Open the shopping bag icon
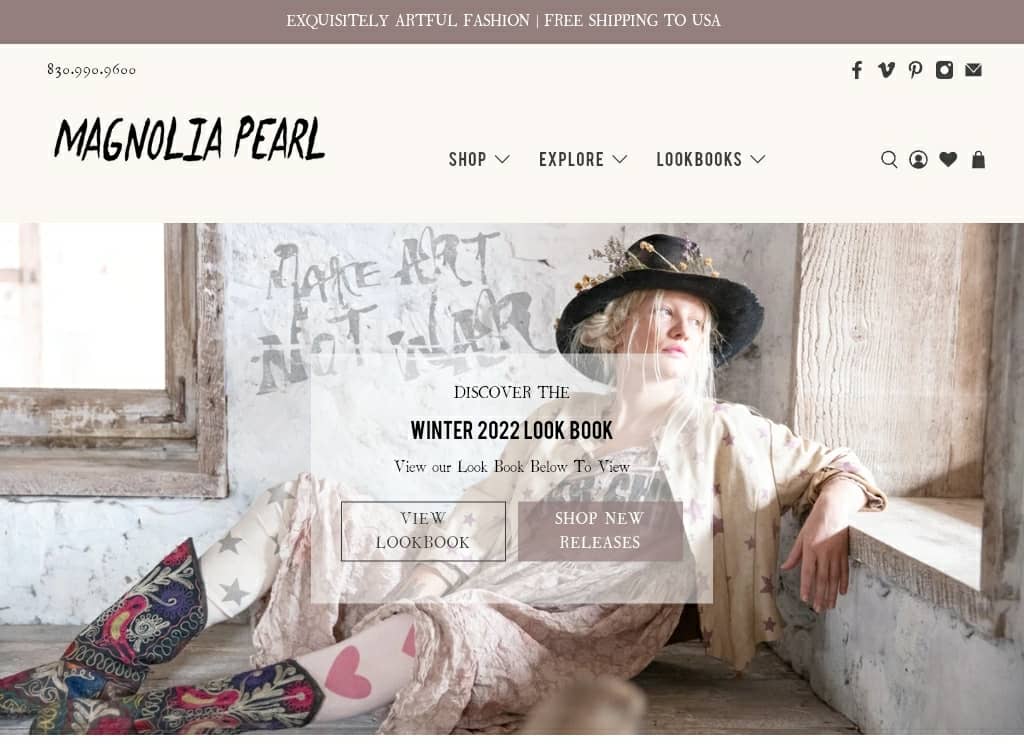This screenshot has height=744, width=1024. pos(978,159)
